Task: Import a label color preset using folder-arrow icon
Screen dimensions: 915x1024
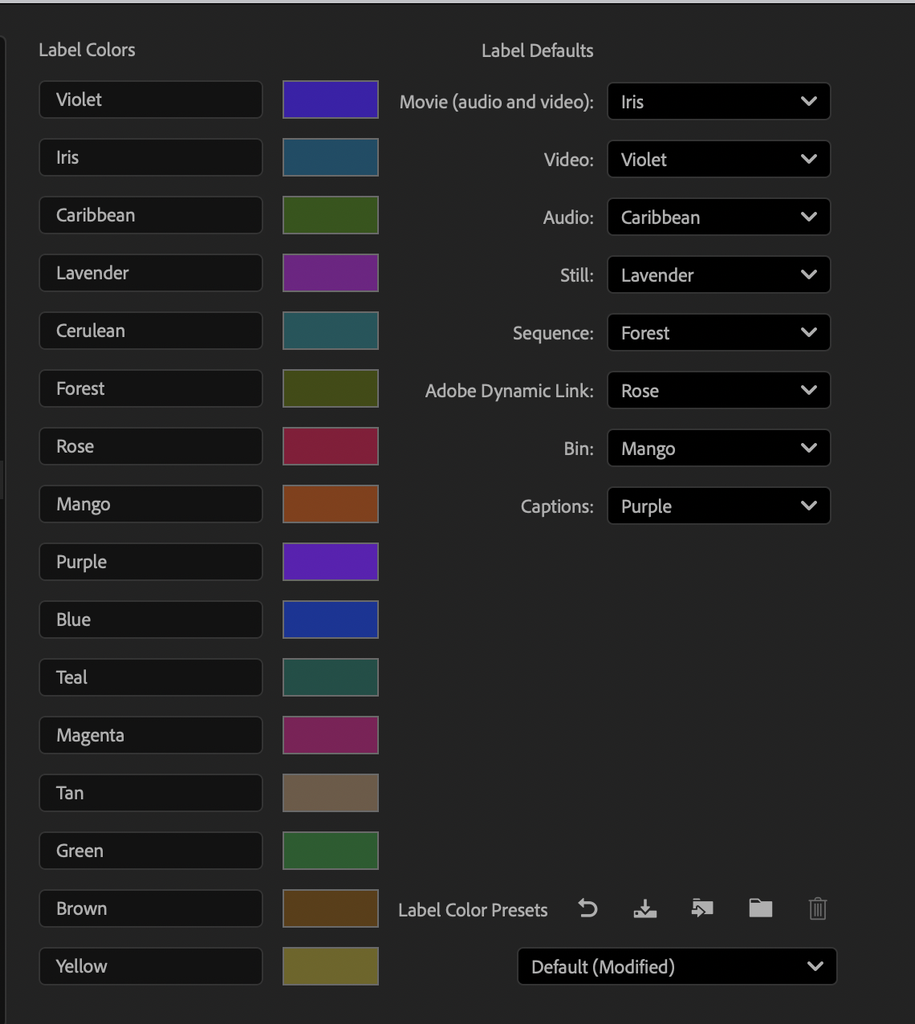Action: pyautogui.click(x=702, y=908)
